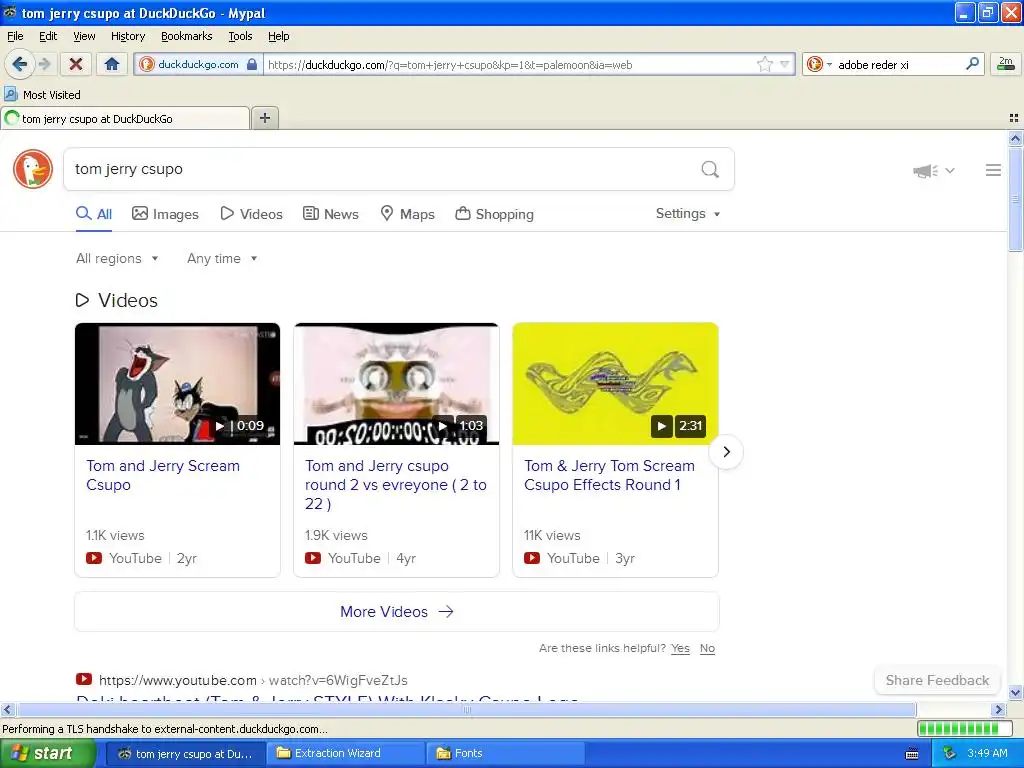The image size is (1024, 768).
Task: Open the Any time filter
Action: [222, 259]
